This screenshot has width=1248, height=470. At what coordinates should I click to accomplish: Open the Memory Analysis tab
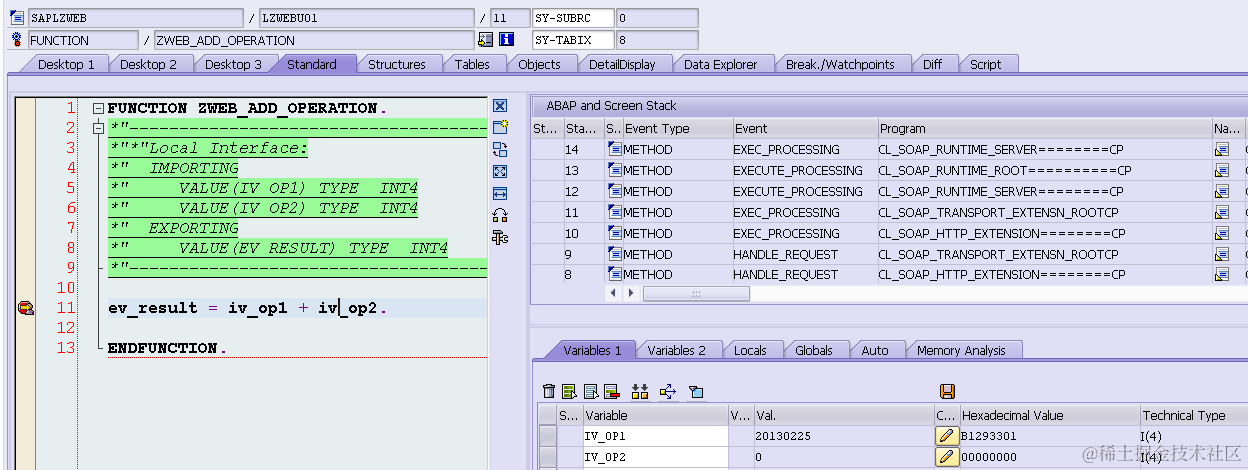click(961, 350)
